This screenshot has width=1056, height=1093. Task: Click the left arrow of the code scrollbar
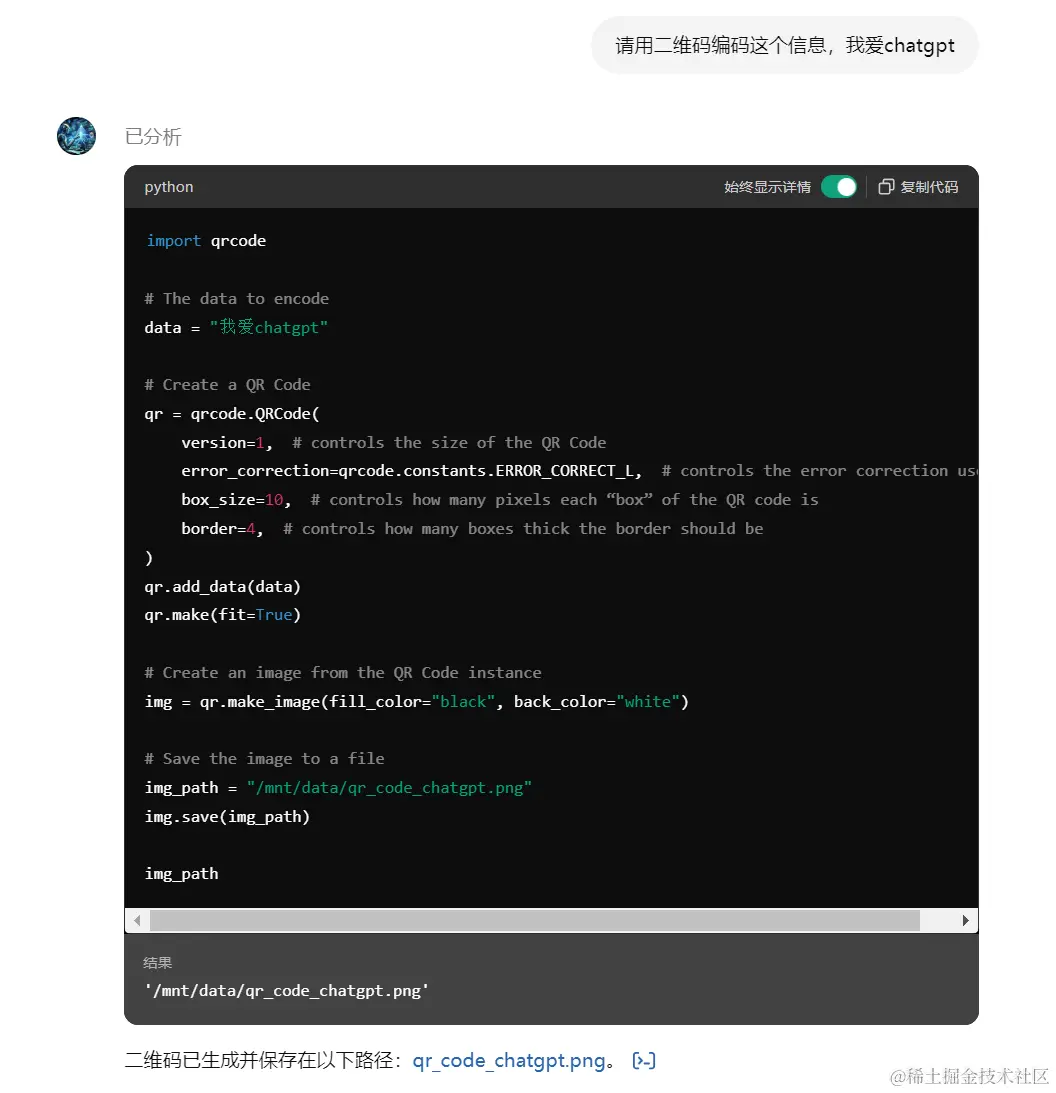[137, 920]
